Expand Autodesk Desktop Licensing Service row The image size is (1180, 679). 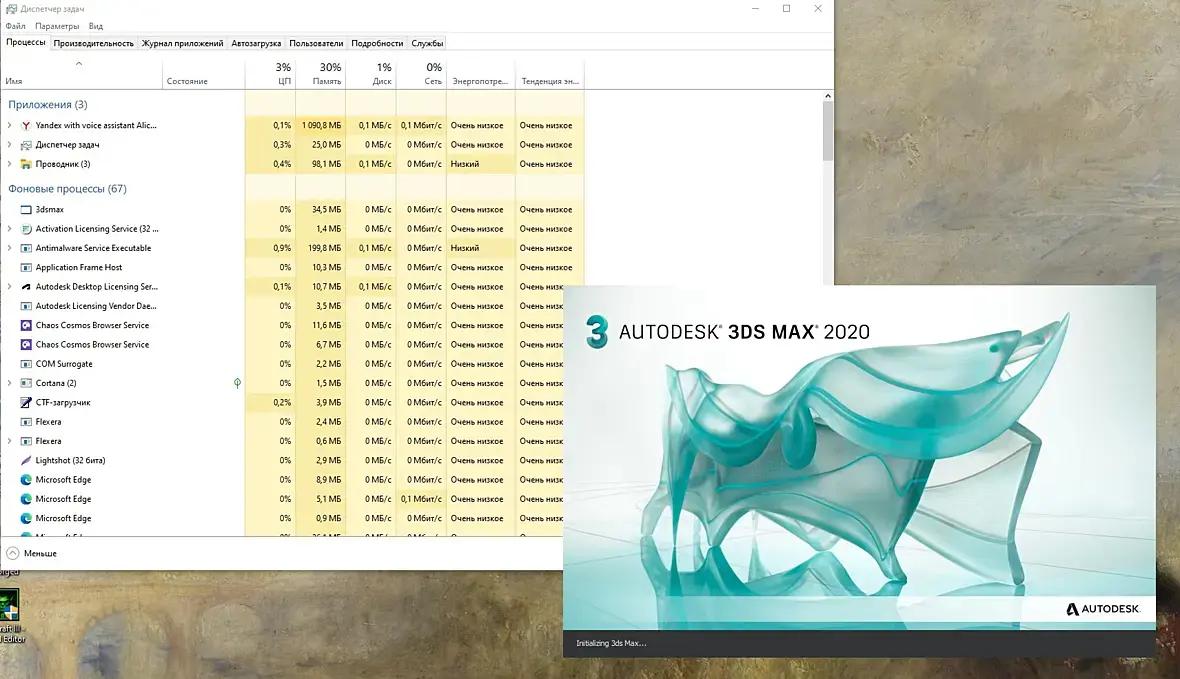(x=10, y=287)
